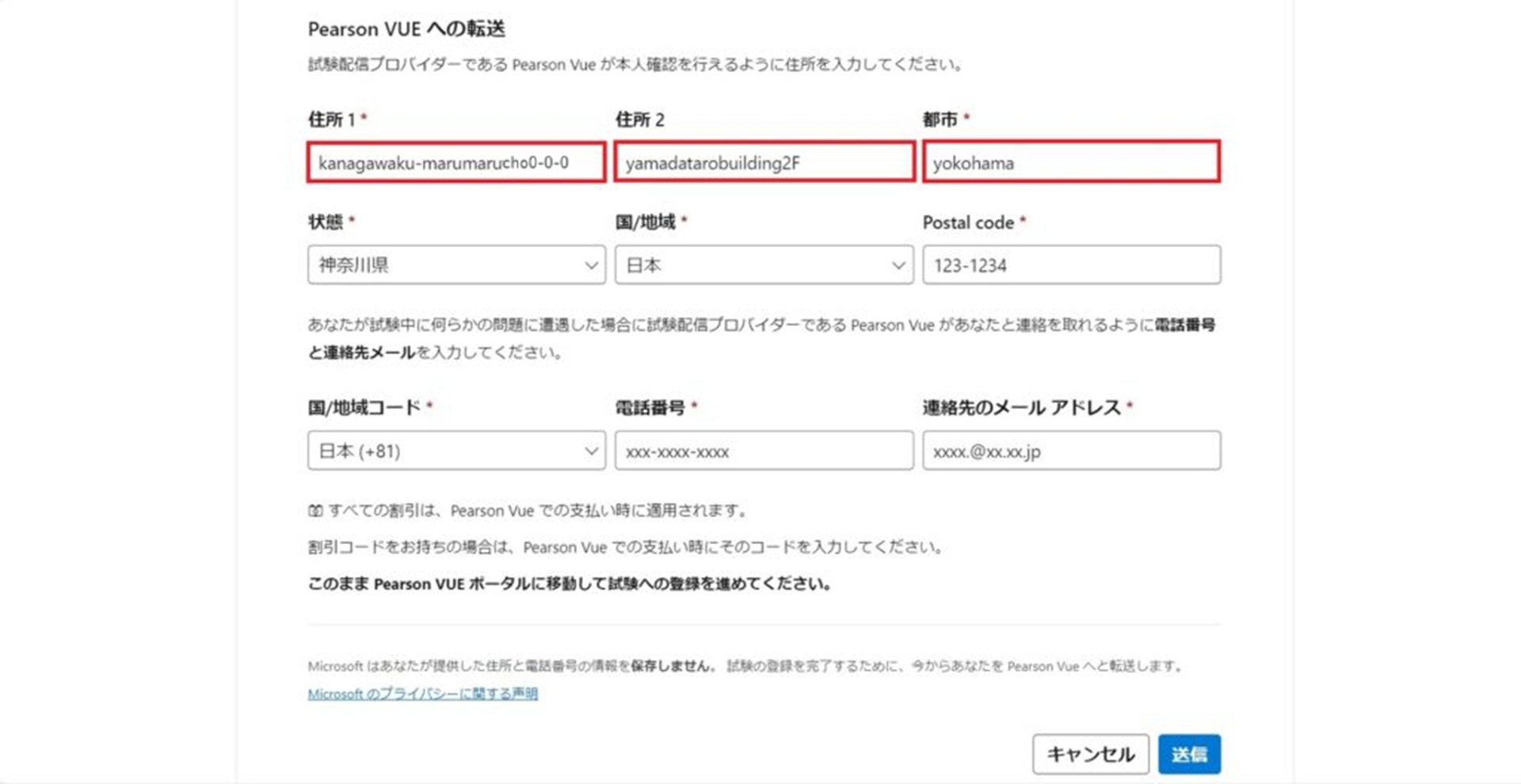
Task: Click the bold このまま Pearson VUE ポータルに移動 instruction text
Action: click(x=570, y=584)
